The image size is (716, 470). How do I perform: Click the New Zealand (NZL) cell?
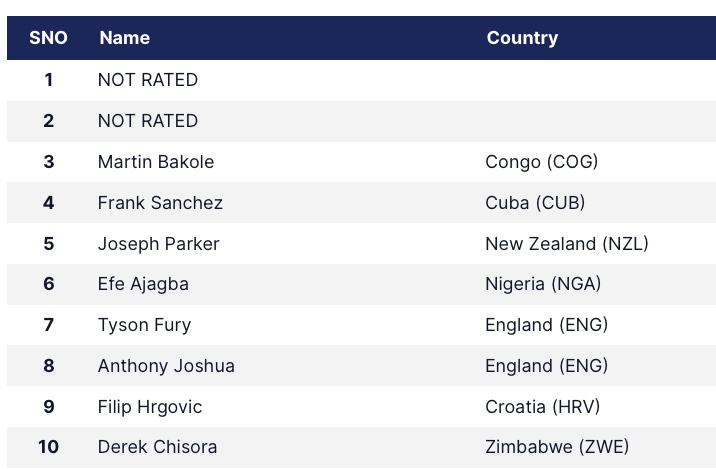[x=566, y=244]
